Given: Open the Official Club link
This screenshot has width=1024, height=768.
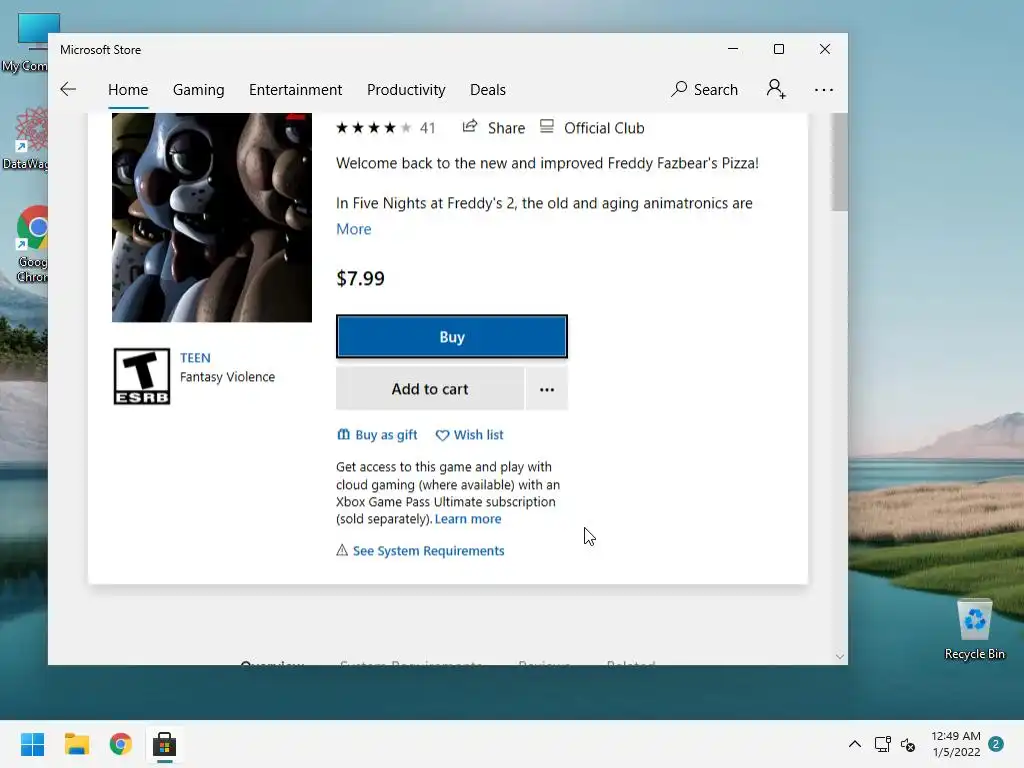Looking at the screenshot, I should [592, 127].
